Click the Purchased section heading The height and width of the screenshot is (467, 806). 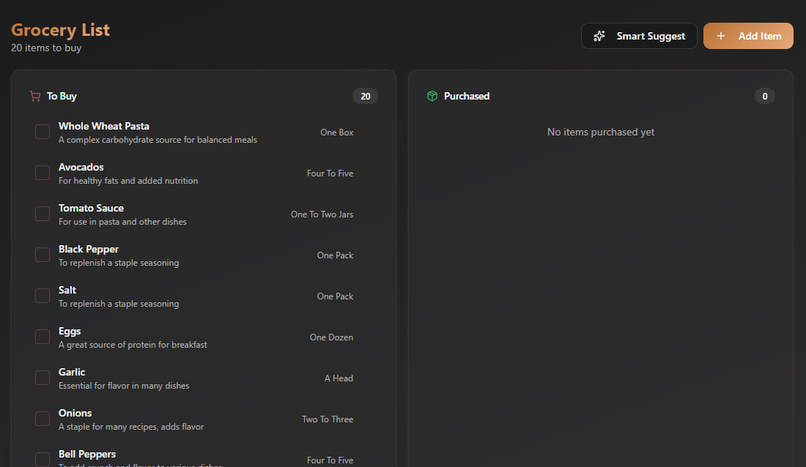point(467,96)
